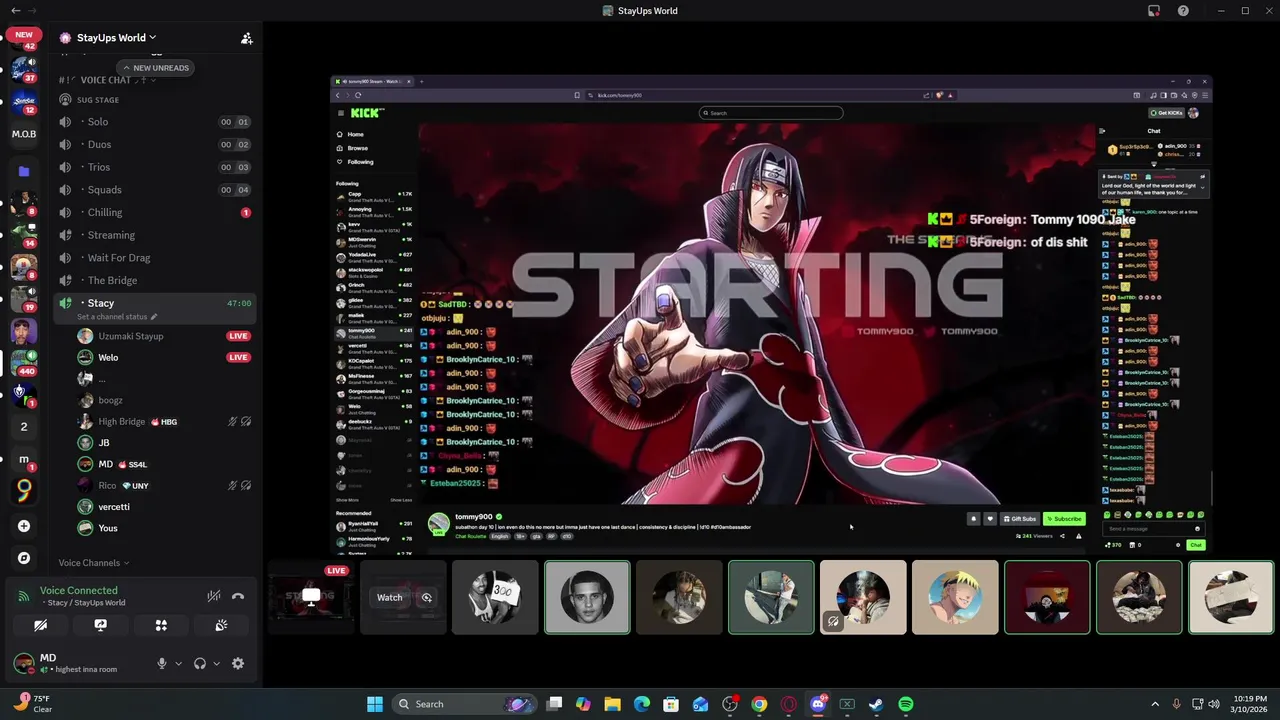Viewport: 1280px width, 720px height.
Task: Open Discord inbox icon in title bar
Action: [1154, 11]
